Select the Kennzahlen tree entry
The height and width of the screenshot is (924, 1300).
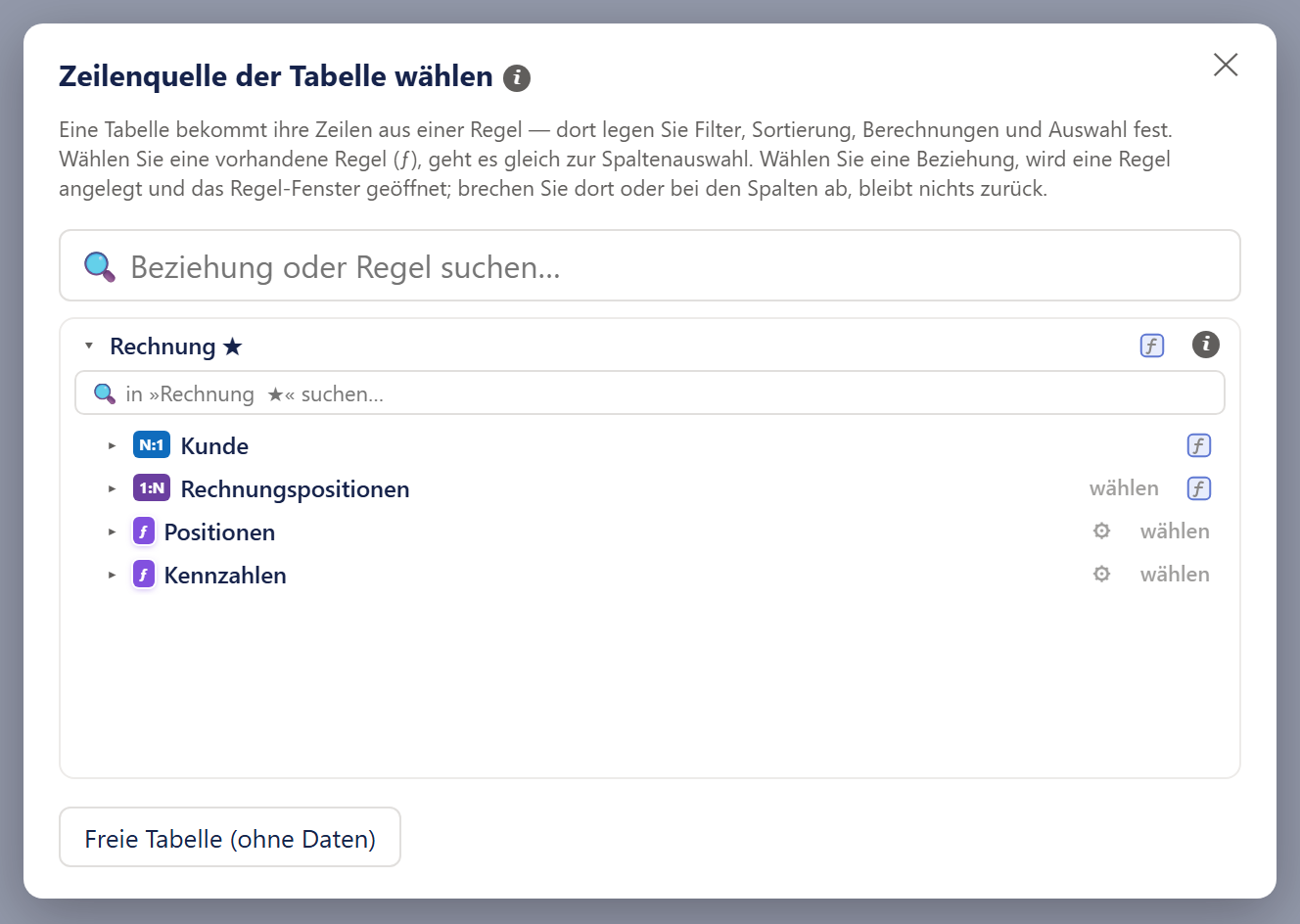(225, 576)
